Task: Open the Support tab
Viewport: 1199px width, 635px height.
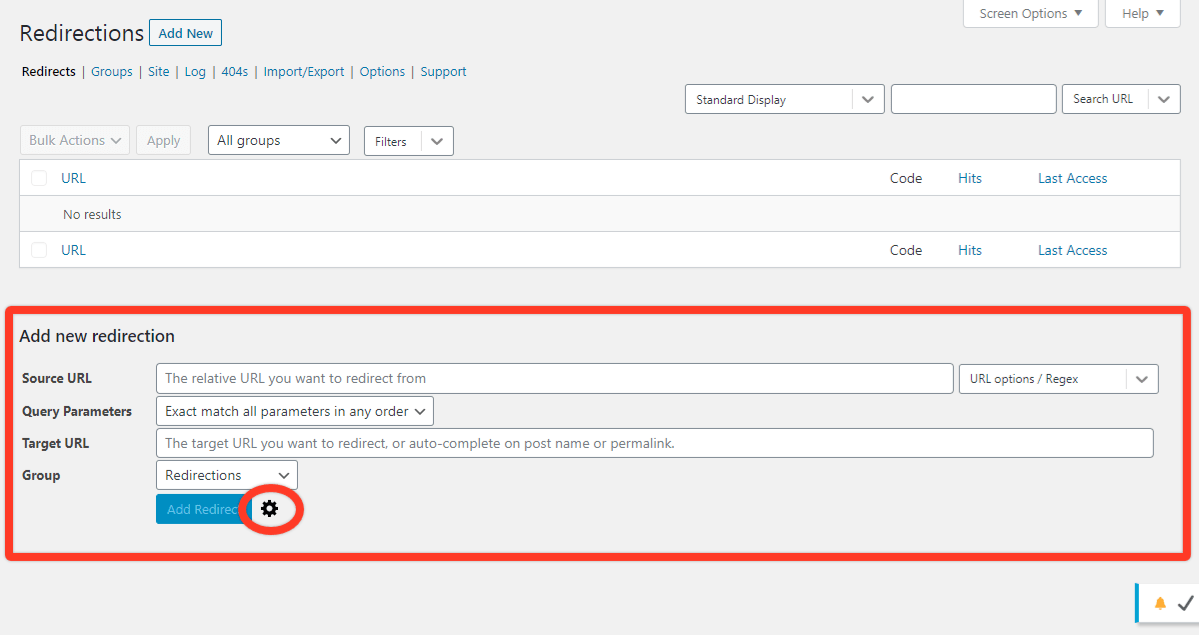Action: pos(444,71)
